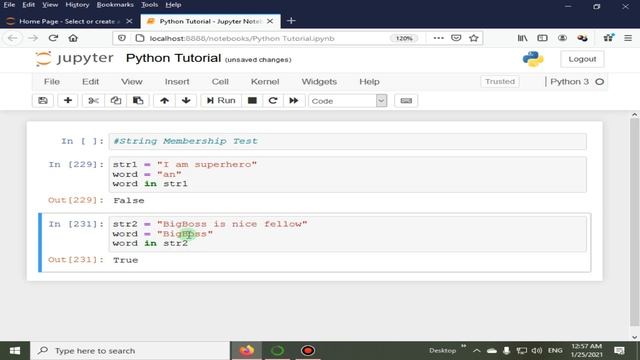Open the Firefox History menu
The image size is (640, 360).
[77, 5]
